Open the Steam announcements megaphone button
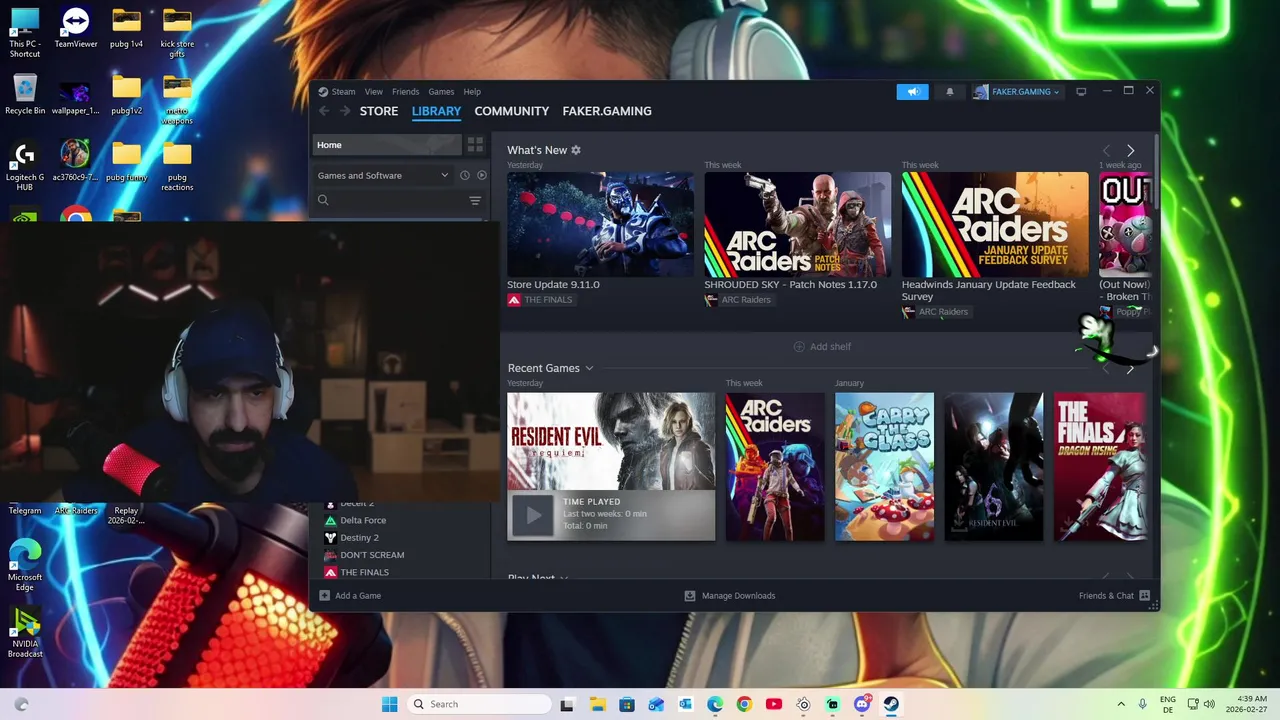This screenshot has width=1280, height=720. tap(912, 92)
